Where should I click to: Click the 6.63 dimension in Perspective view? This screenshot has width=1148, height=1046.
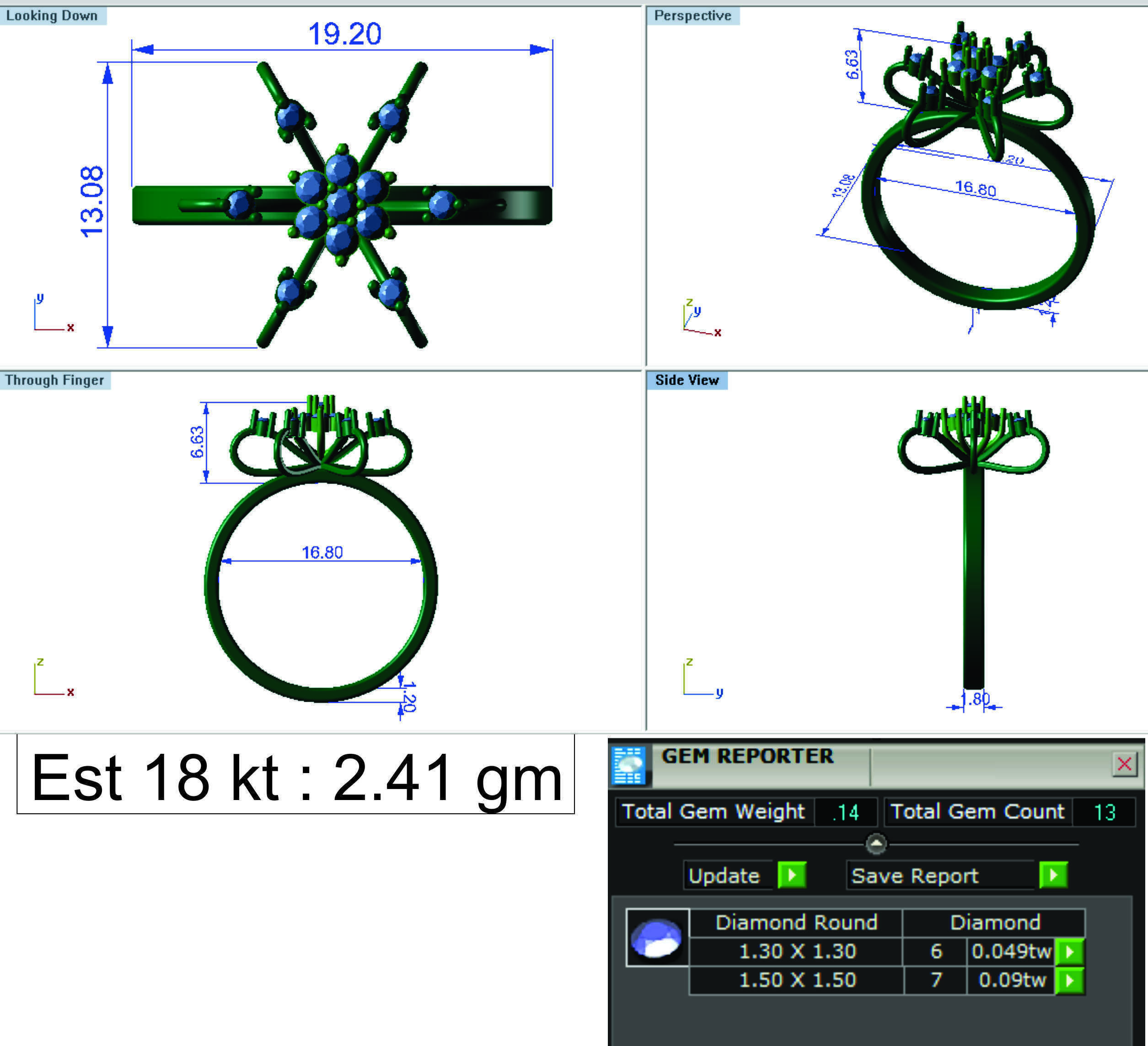click(852, 65)
